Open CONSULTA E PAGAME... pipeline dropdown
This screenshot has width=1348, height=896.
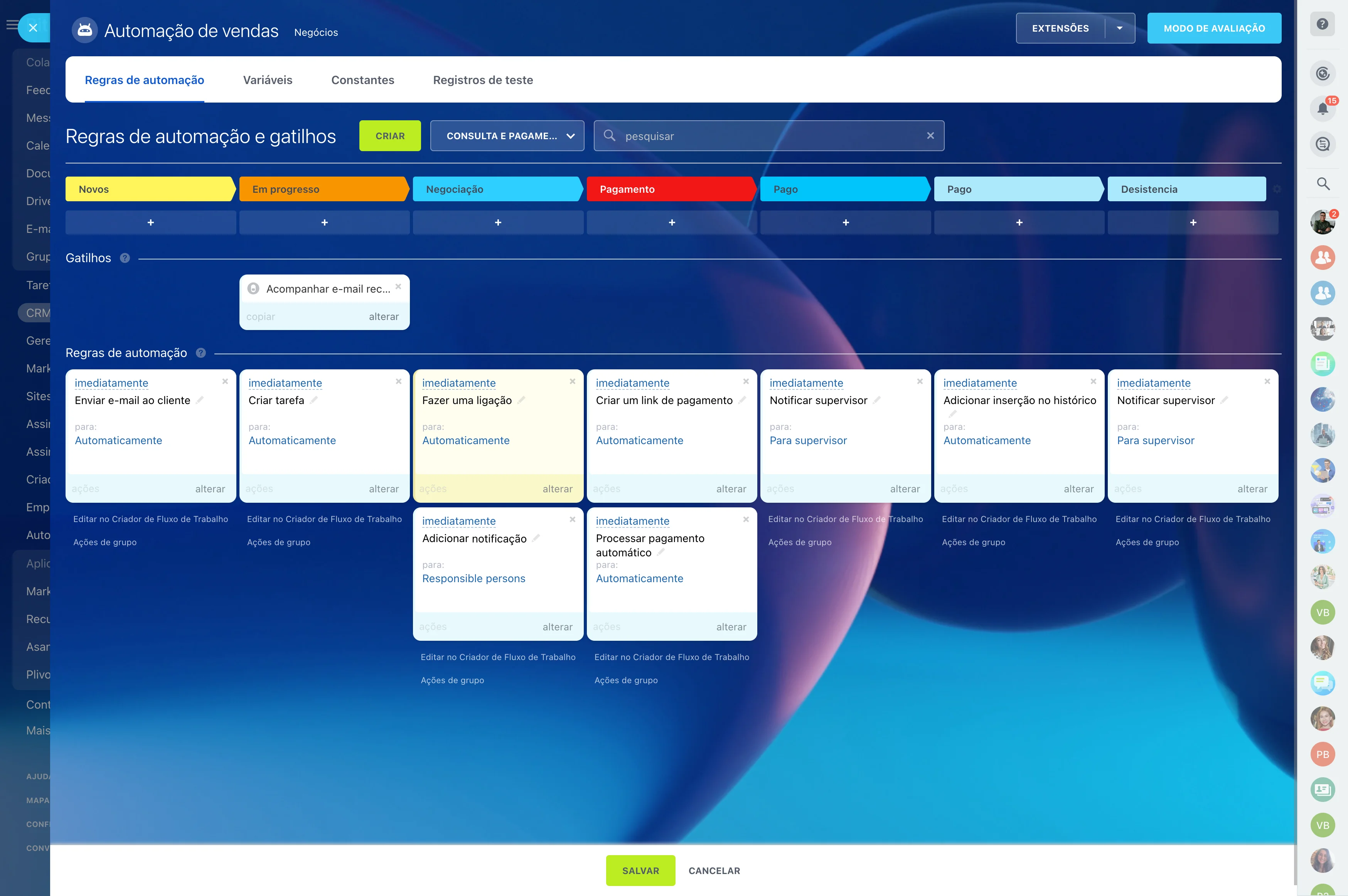click(x=507, y=136)
